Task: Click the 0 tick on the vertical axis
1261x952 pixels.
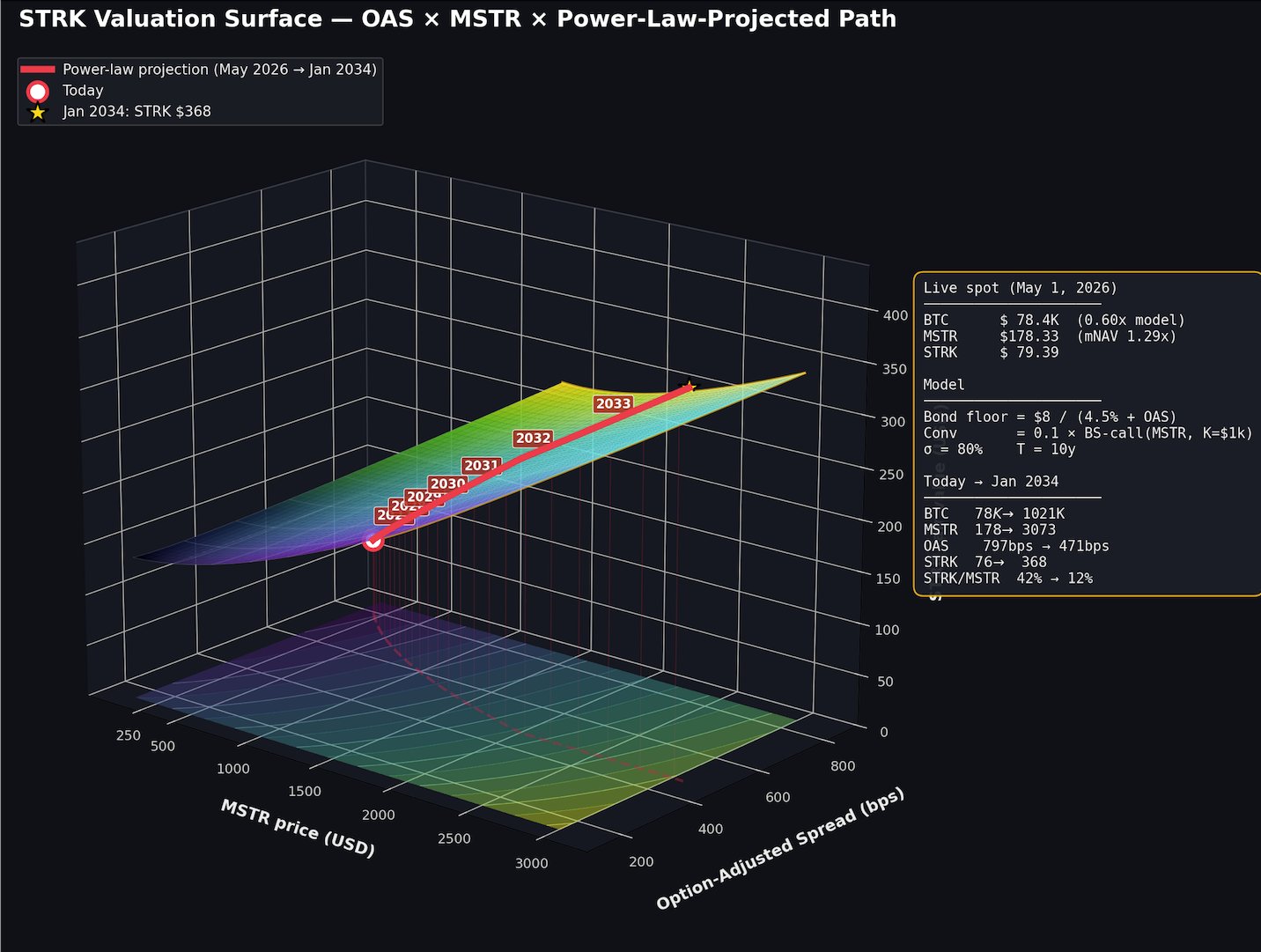Action: (x=884, y=732)
